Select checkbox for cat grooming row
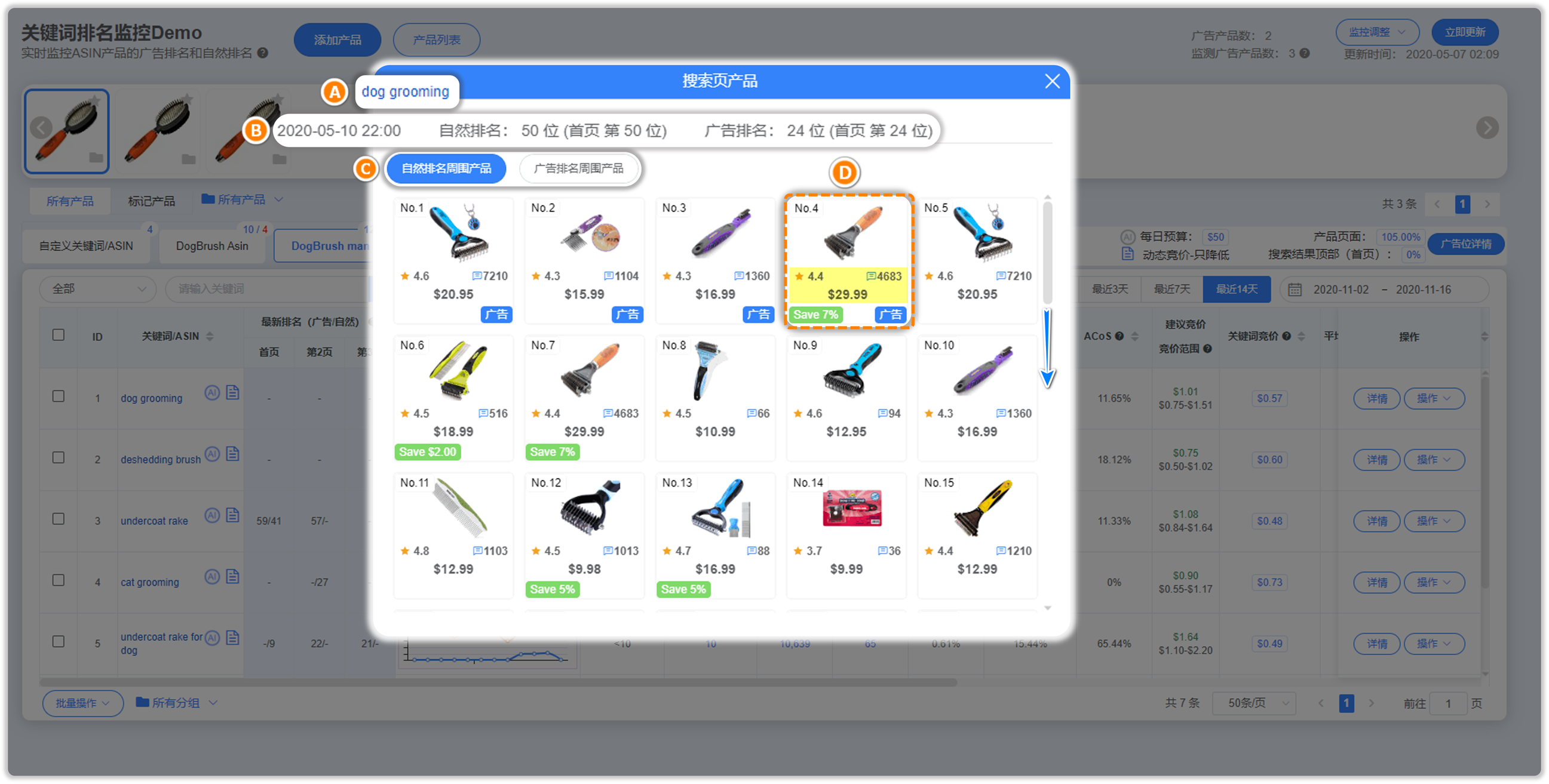 click(59, 580)
